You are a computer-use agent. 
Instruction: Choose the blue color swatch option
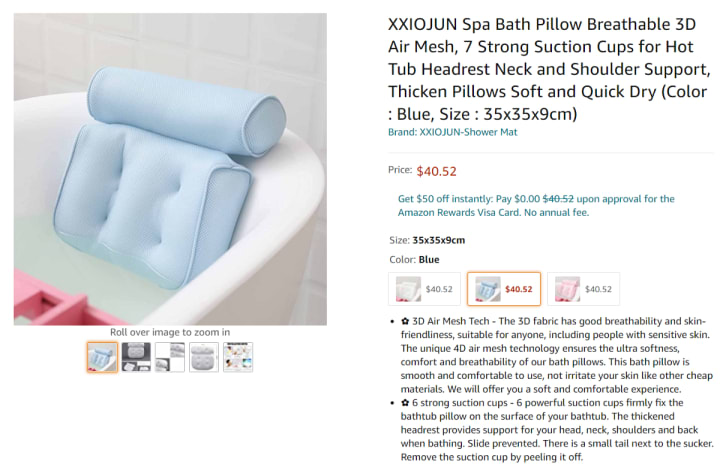[504, 289]
